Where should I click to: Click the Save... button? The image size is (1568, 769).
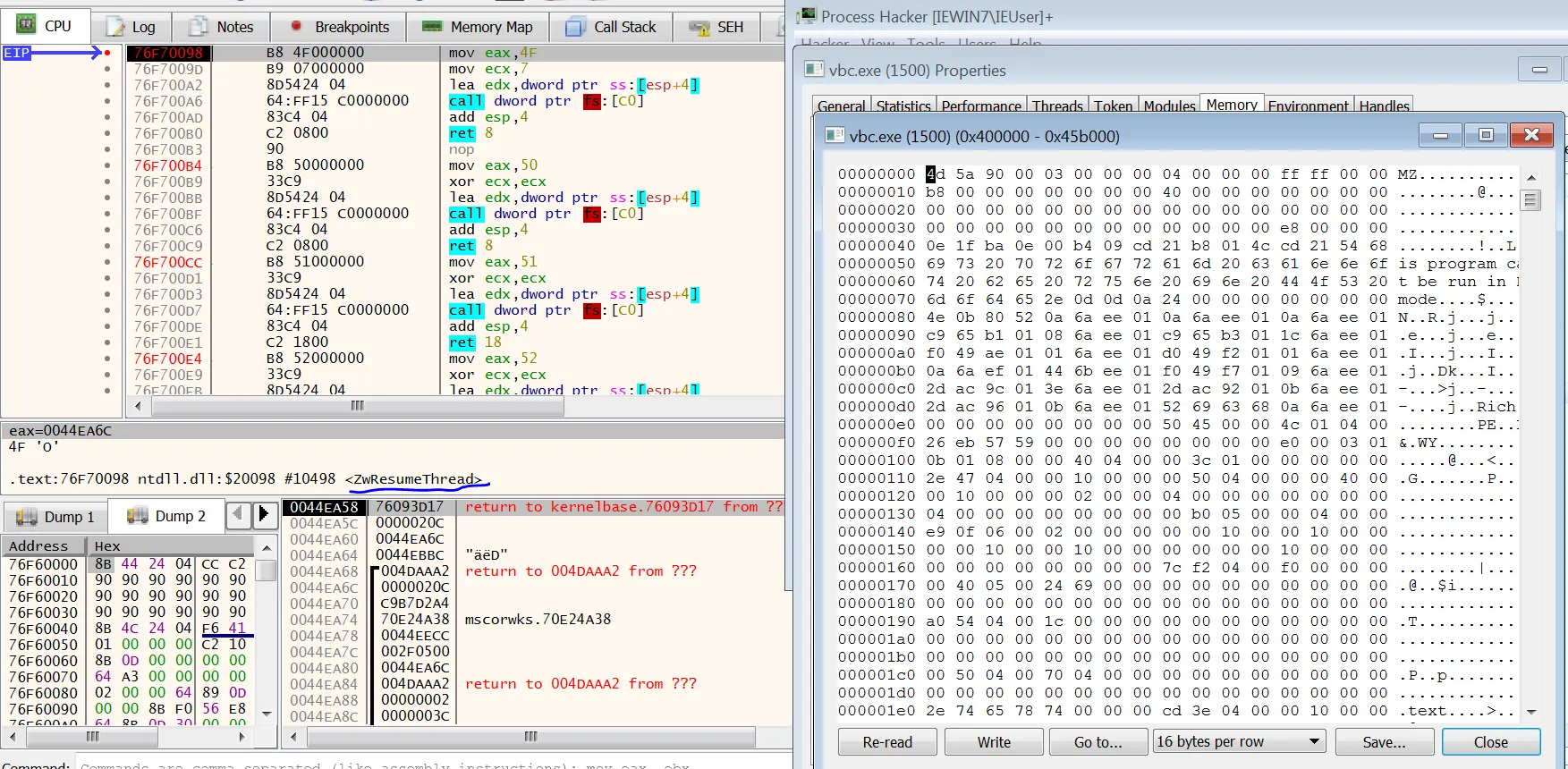tap(1384, 741)
